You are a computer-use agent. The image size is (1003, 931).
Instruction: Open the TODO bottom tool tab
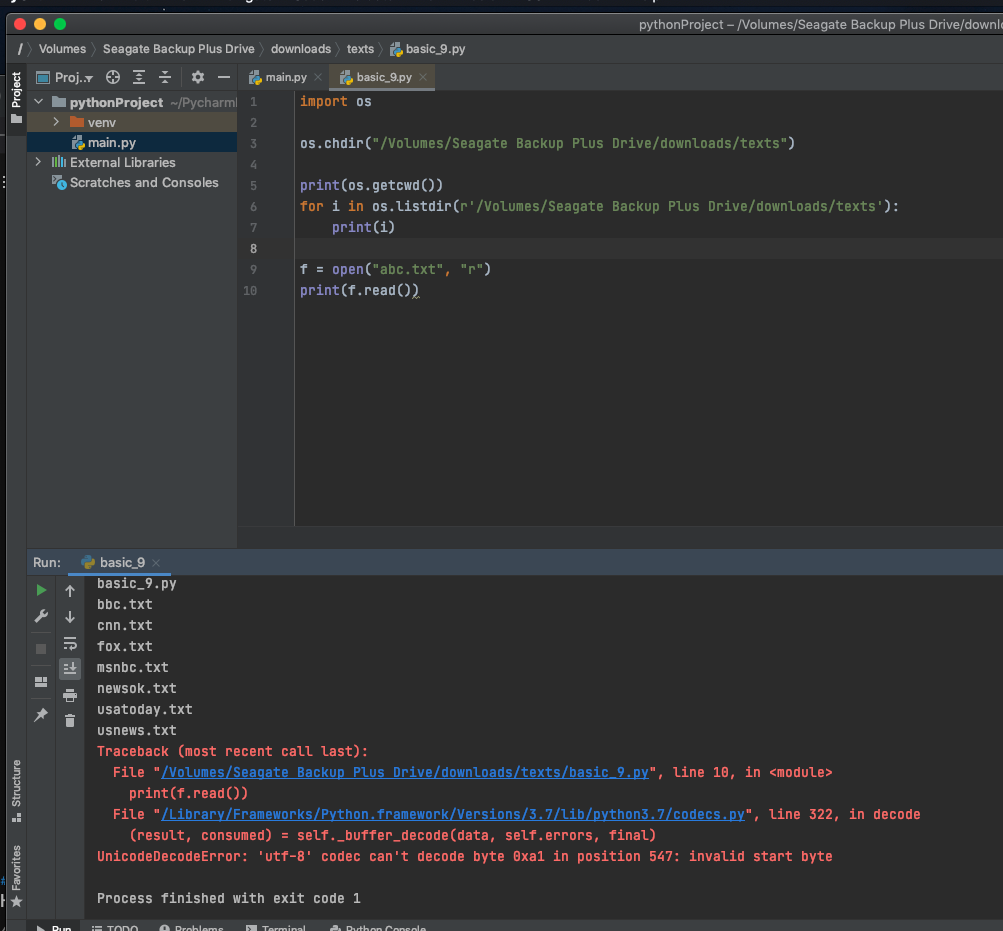pos(115,927)
